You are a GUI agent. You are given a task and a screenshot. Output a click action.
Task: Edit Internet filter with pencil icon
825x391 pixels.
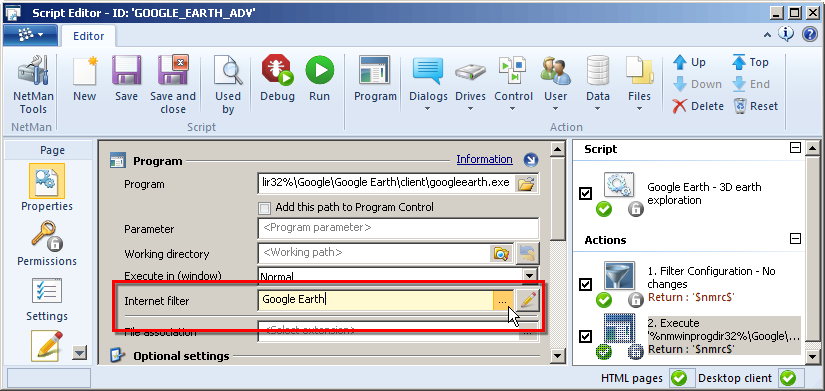click(528, 299)
